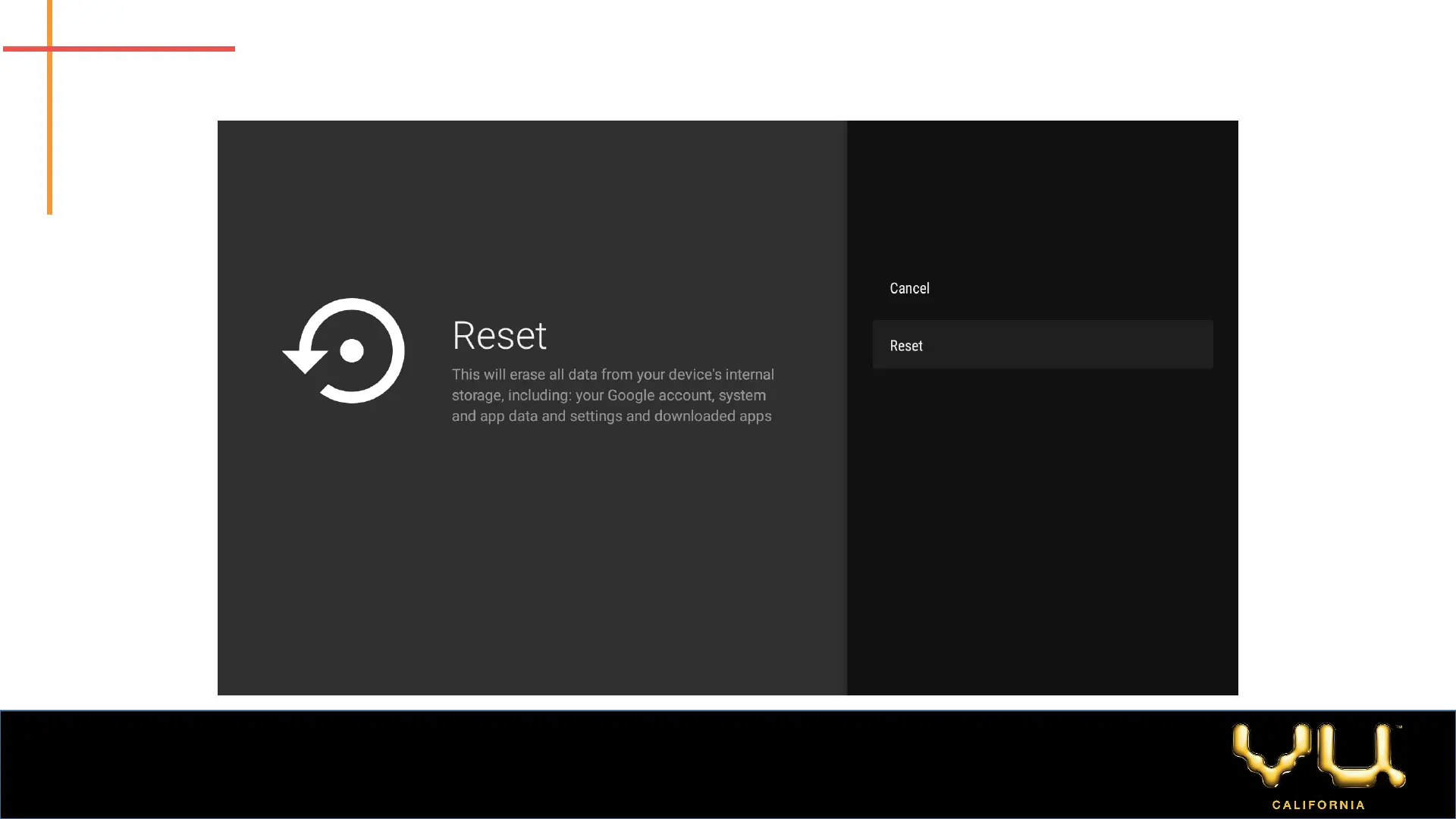
Task: Click the black footer bar
Action: coord(607,764)
